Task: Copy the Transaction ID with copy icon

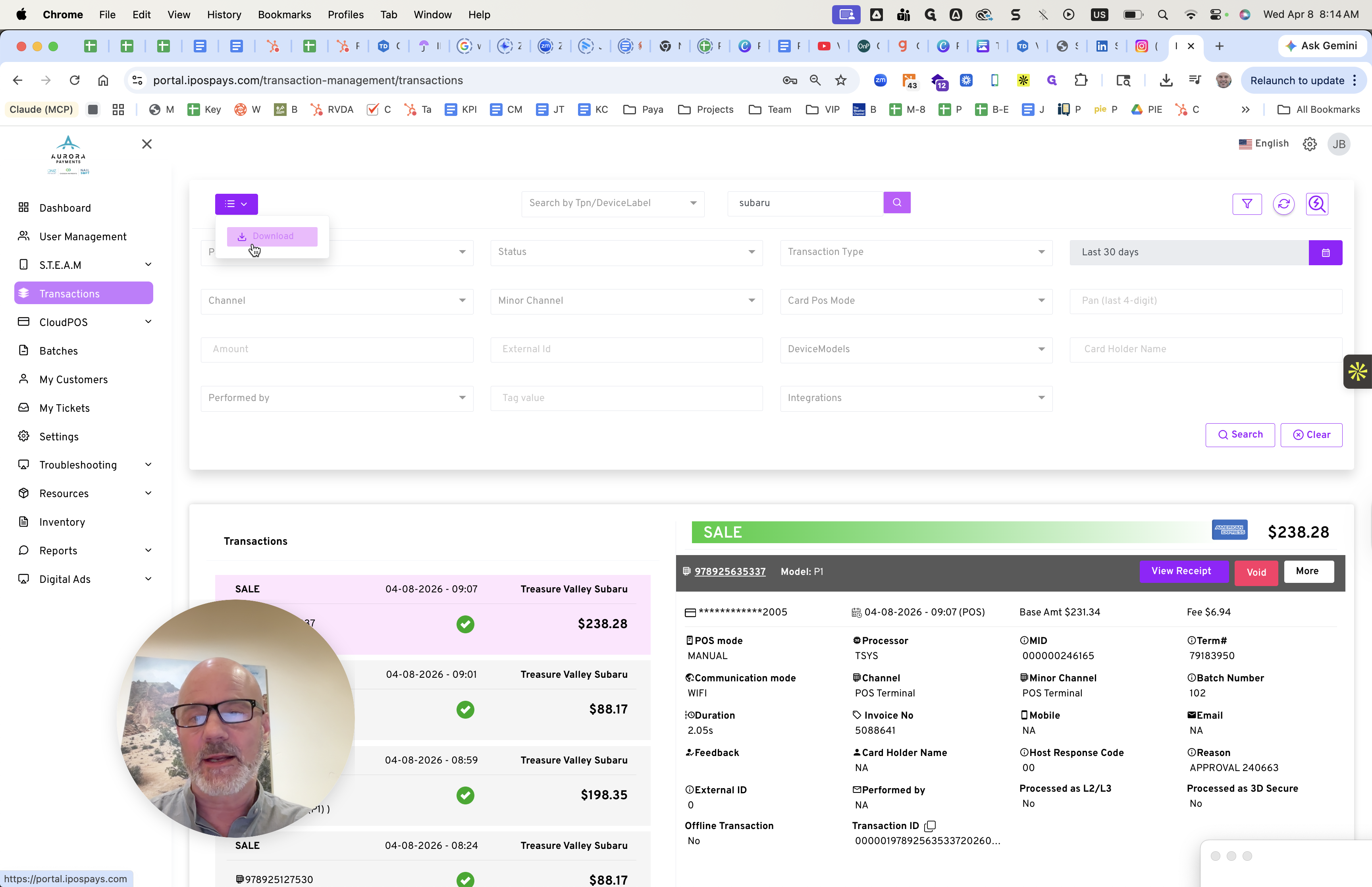Action: [929, 826]
